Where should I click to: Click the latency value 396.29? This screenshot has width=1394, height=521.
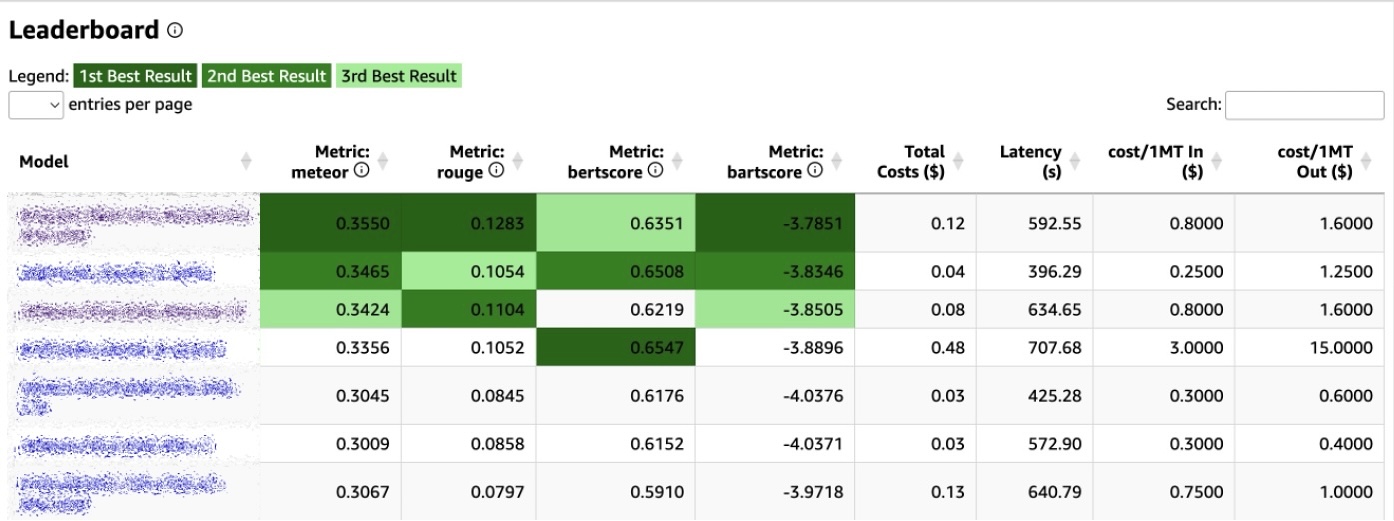click(1055, 272)
